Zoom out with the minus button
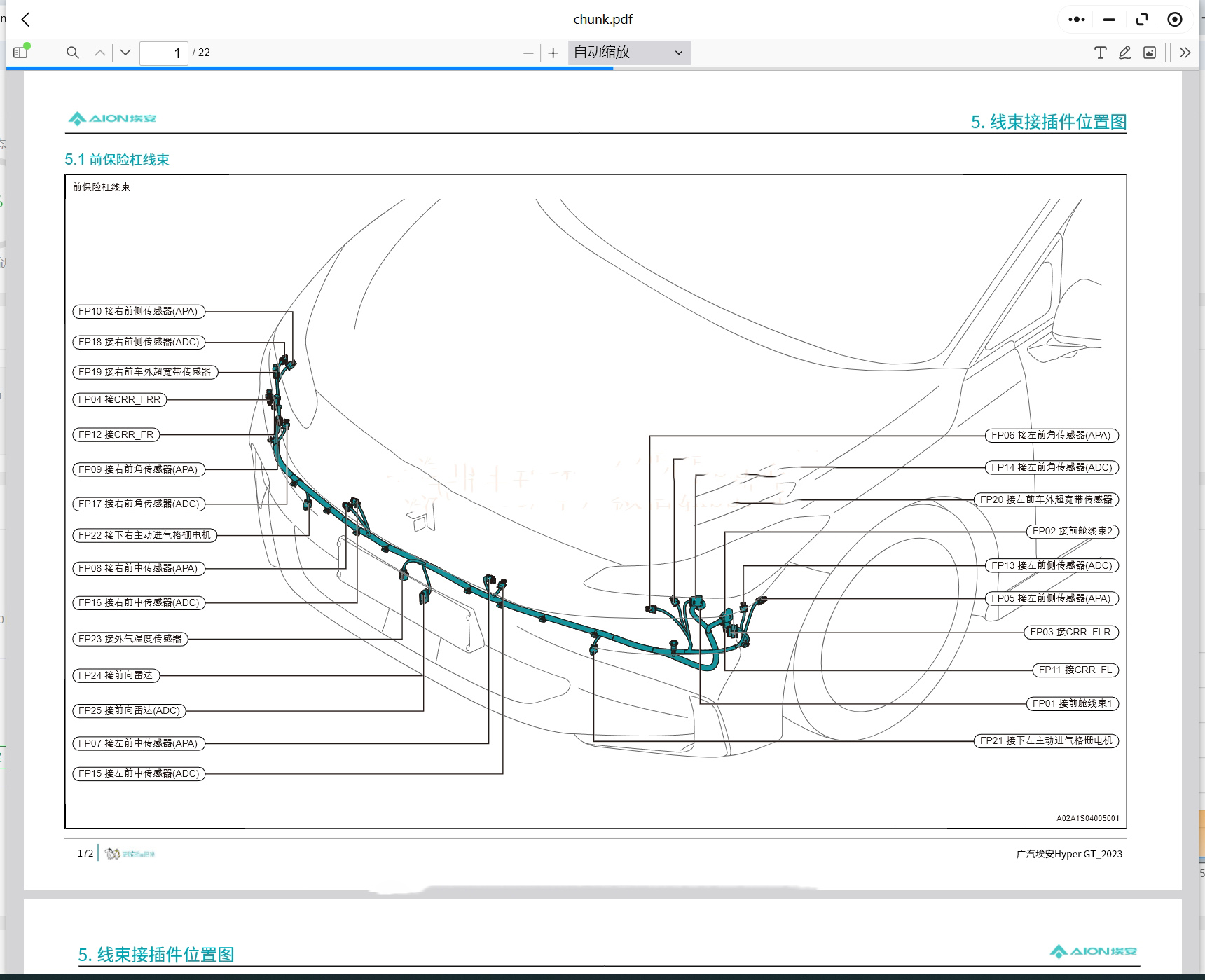1205x980 pixels. (528, 53)
